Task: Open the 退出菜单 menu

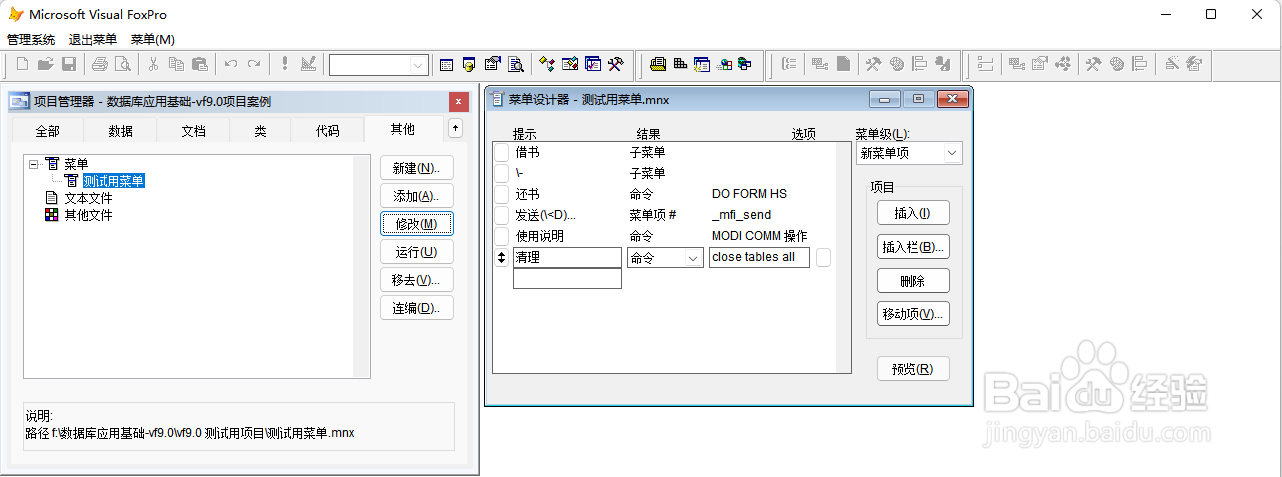Action: click(93, 39)
